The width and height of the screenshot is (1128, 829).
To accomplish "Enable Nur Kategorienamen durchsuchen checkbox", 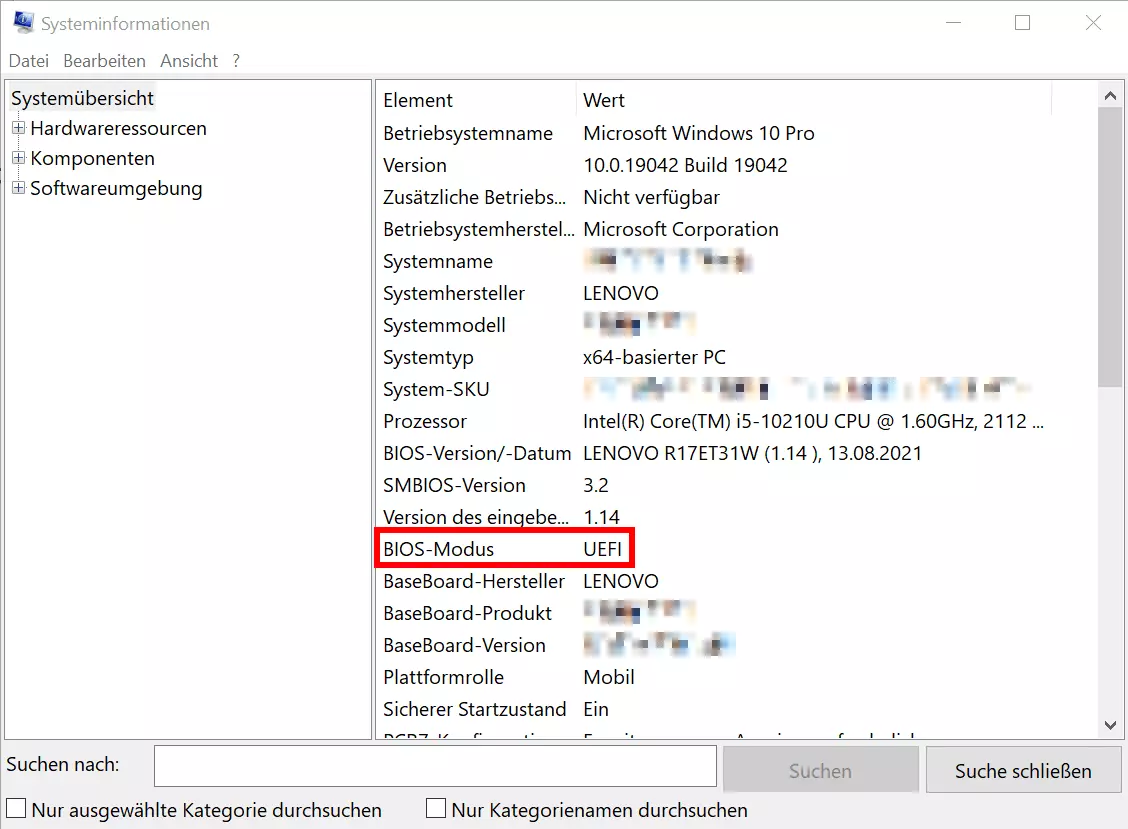I will pyautogui.click(x=436, y=809).
